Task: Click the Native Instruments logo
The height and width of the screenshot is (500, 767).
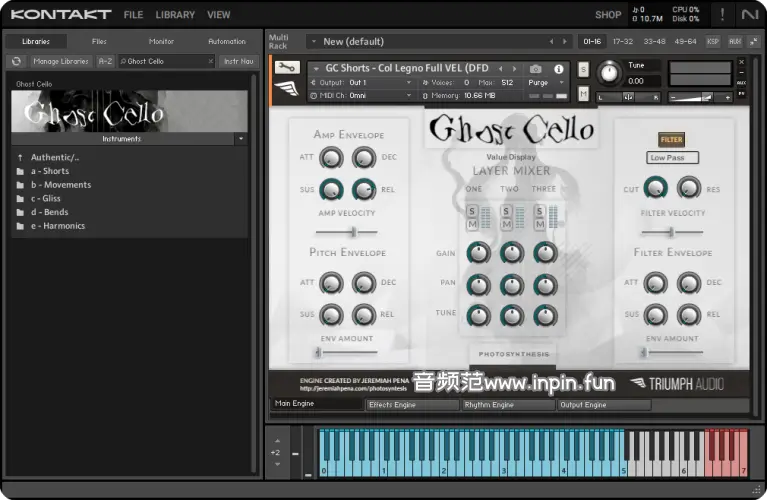Action: tap(749, 15)
